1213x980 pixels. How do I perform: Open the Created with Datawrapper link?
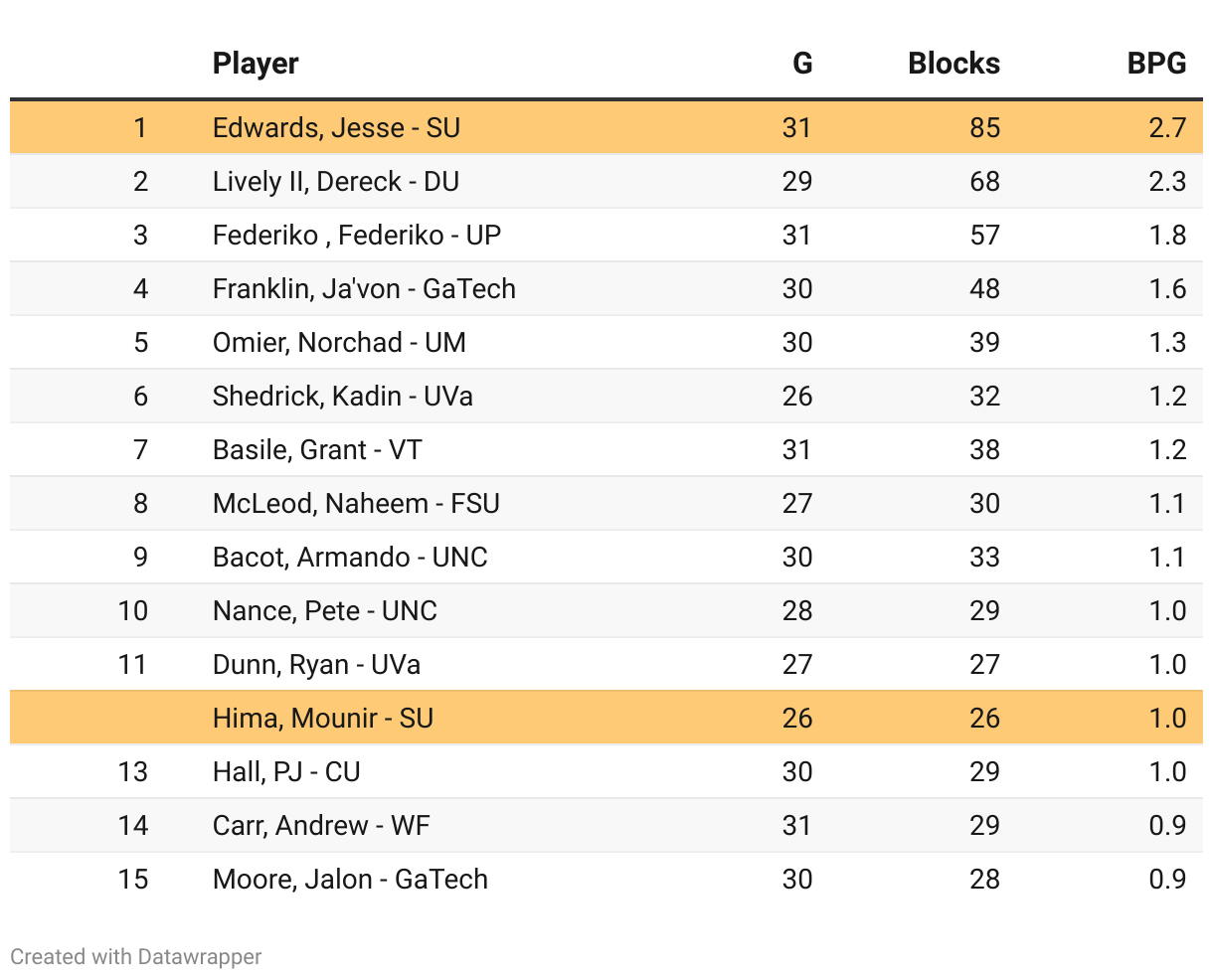coord(136,957)
